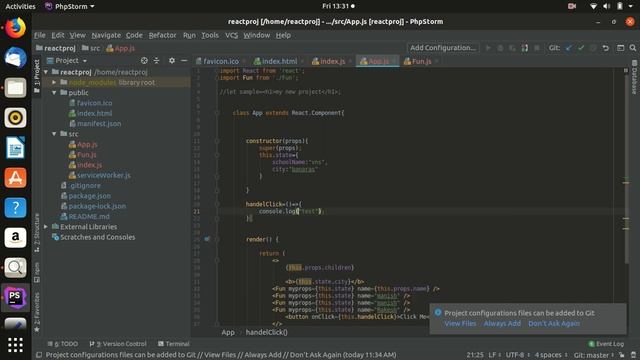640x360 pixels.
Task: Switch to the index.html editor tab
Action: pos(279,61)
